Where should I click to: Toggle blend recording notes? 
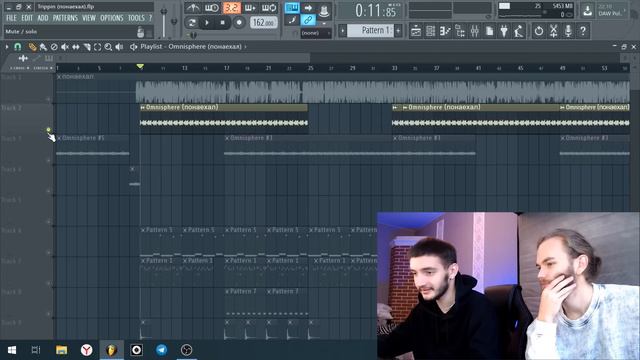tap(292, 20)
